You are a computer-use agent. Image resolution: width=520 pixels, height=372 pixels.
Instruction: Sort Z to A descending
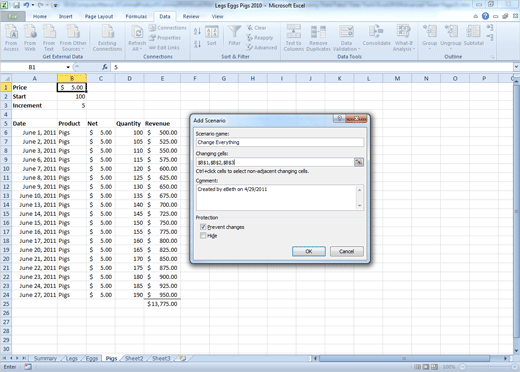click(x=197, y=44)
